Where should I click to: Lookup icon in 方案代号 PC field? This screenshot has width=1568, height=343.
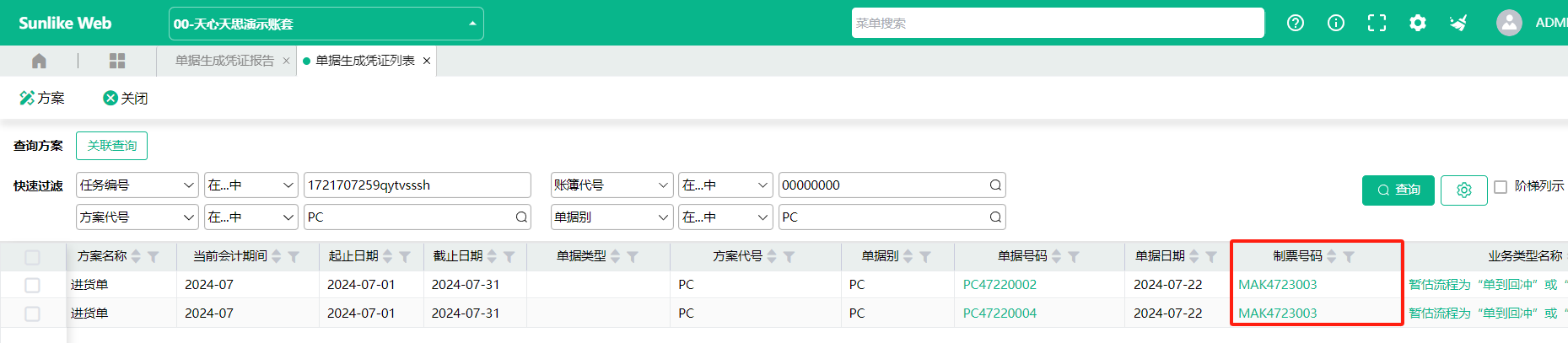tap(521, 217)
